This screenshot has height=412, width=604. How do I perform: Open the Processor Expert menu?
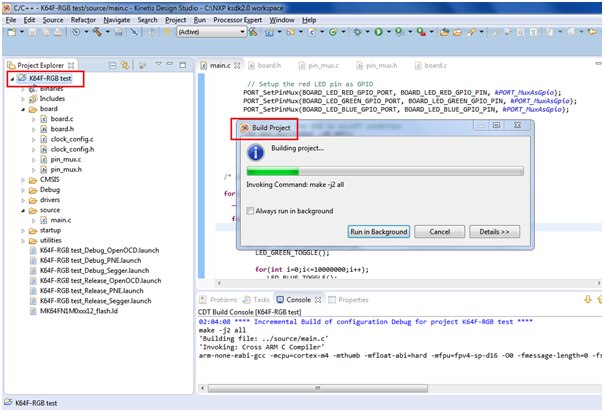click(x=237, y=20)
